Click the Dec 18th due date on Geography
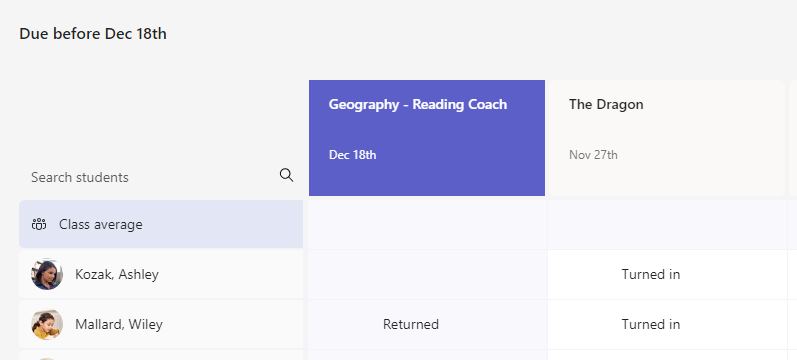The height and width of the screenshot is (360, 797). coord(352,155)
